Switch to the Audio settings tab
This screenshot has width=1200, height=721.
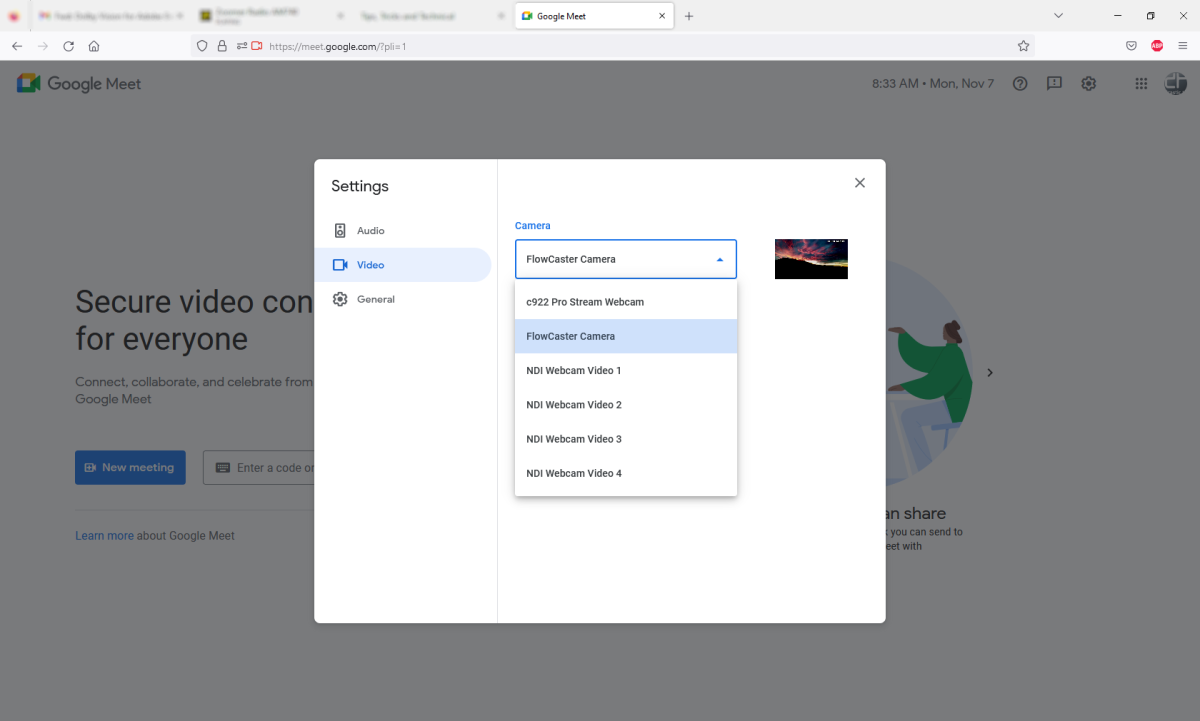pos(403,231)
